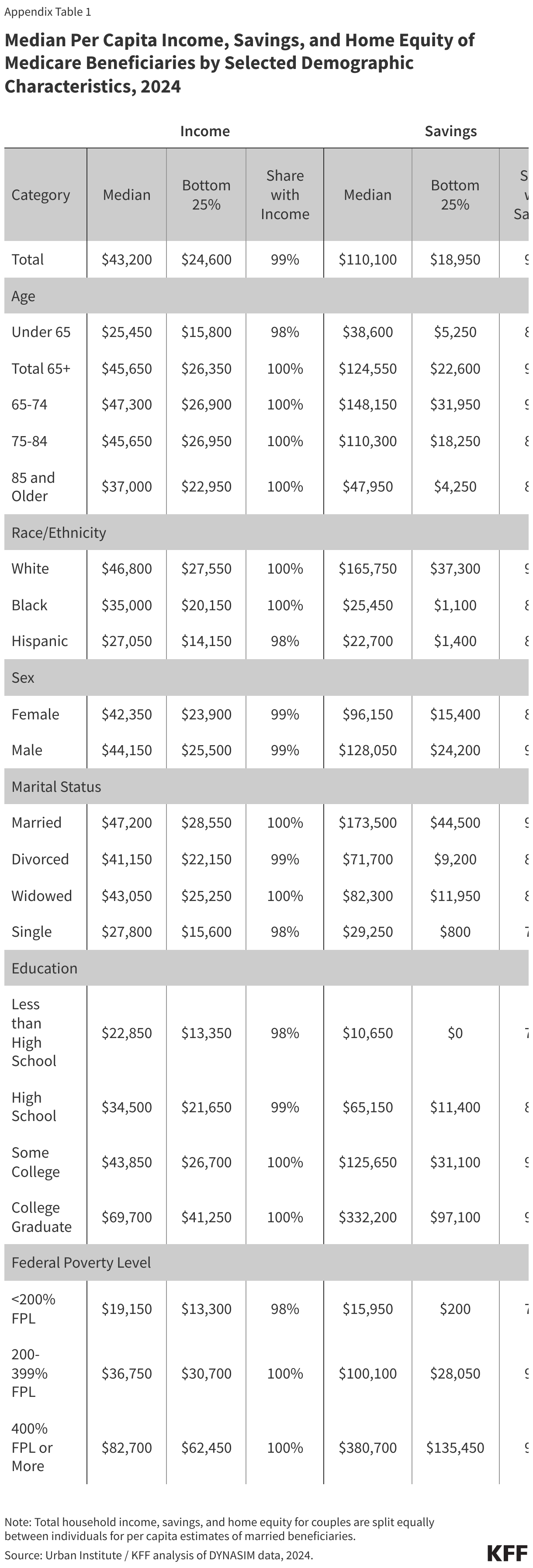This screenshot has height=1568, width=533.
Task: Click the KFF logo
Action: pos(507,1553)
